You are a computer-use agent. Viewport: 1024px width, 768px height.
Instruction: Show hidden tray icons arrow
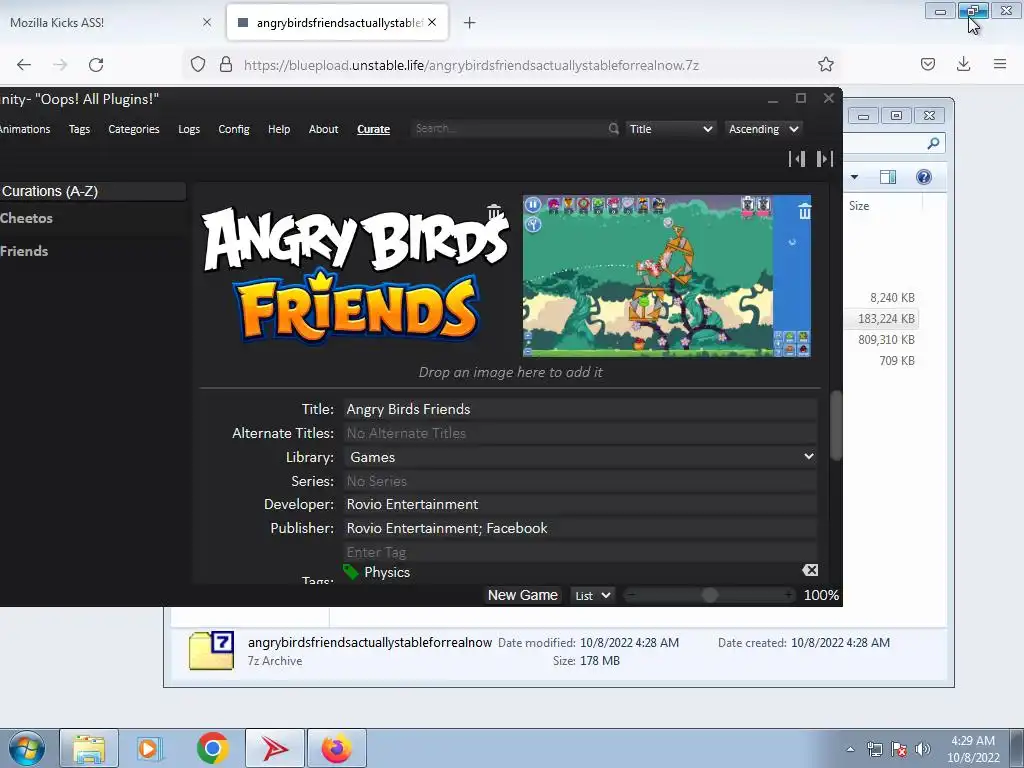coord(850,749)
